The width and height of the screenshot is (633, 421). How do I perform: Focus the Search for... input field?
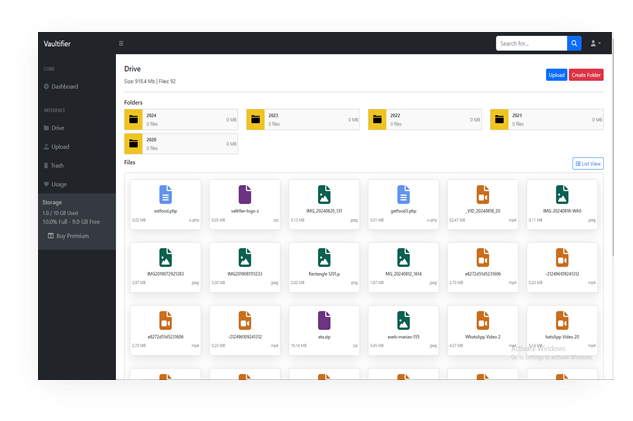[531, 43]
